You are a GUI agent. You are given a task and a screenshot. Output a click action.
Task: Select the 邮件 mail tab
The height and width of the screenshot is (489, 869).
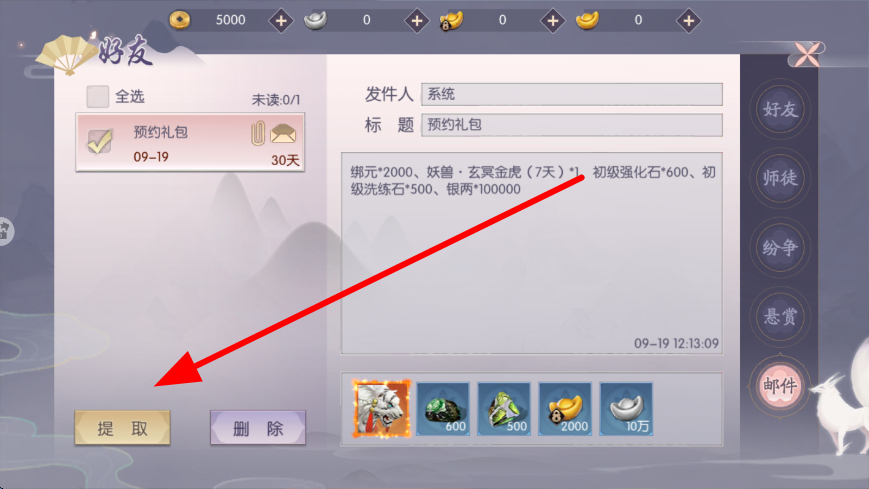point(780,386)
